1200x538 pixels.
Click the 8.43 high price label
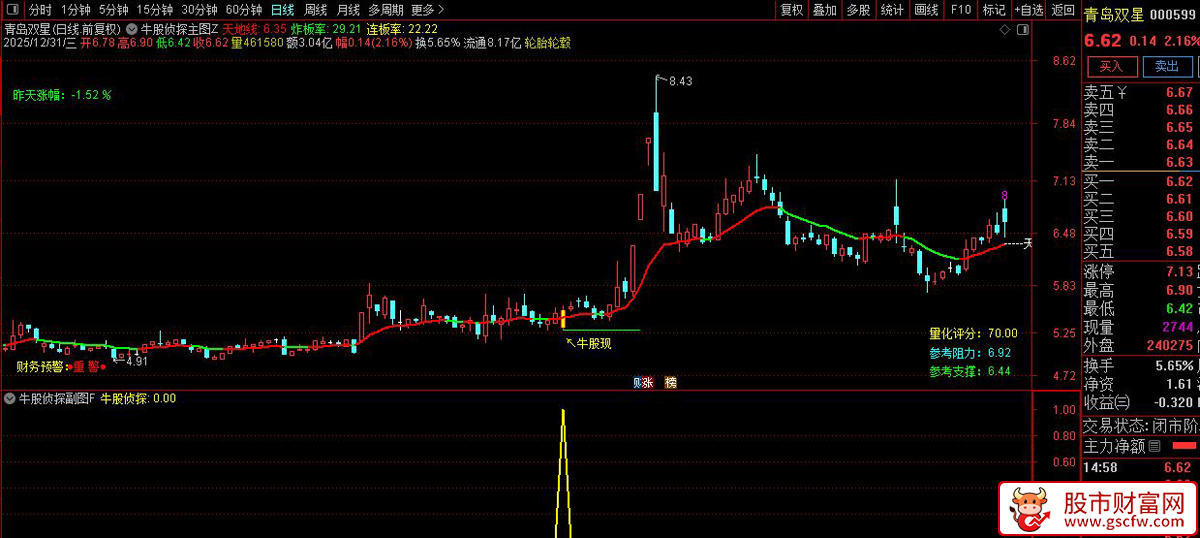pos(681,81)
